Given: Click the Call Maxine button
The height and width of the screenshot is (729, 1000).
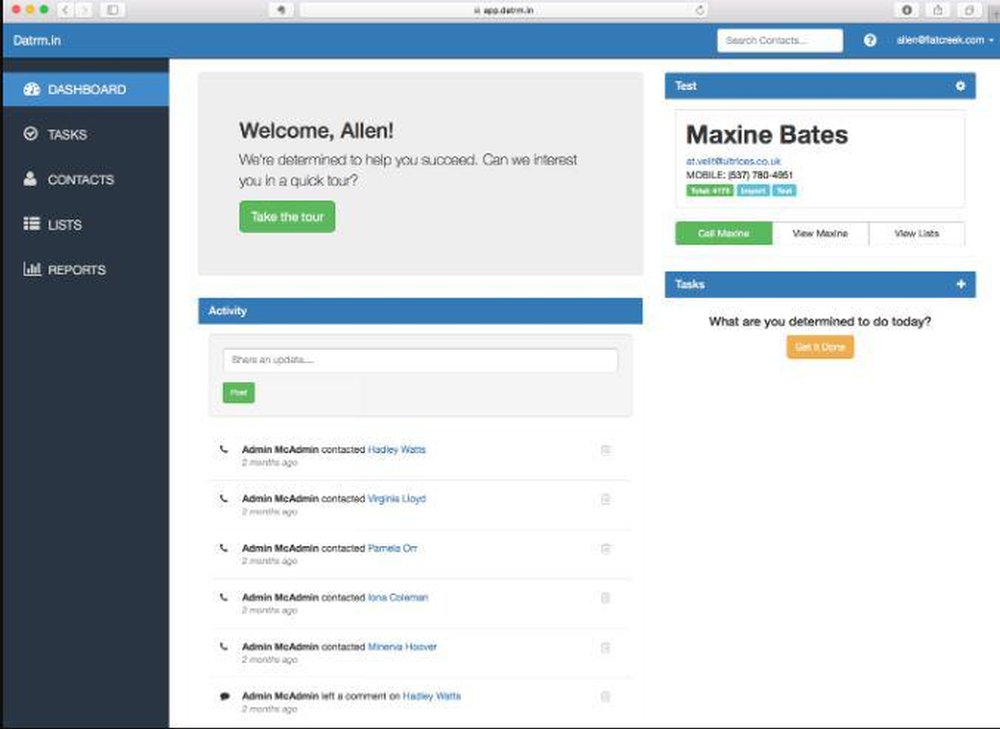Looking at the screenshot, I should (x=724, y=233).
